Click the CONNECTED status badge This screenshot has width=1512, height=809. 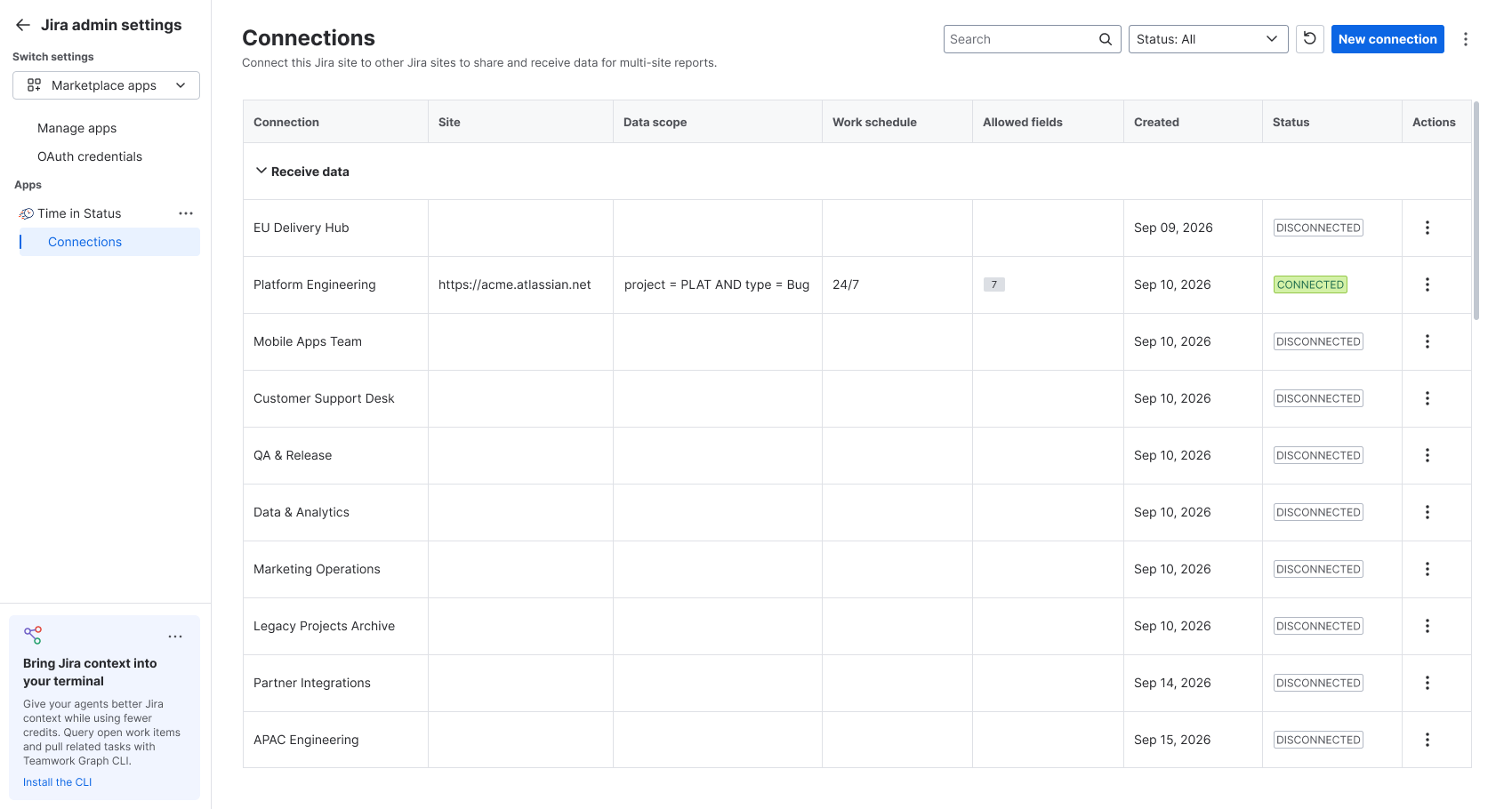point(1310,284)
